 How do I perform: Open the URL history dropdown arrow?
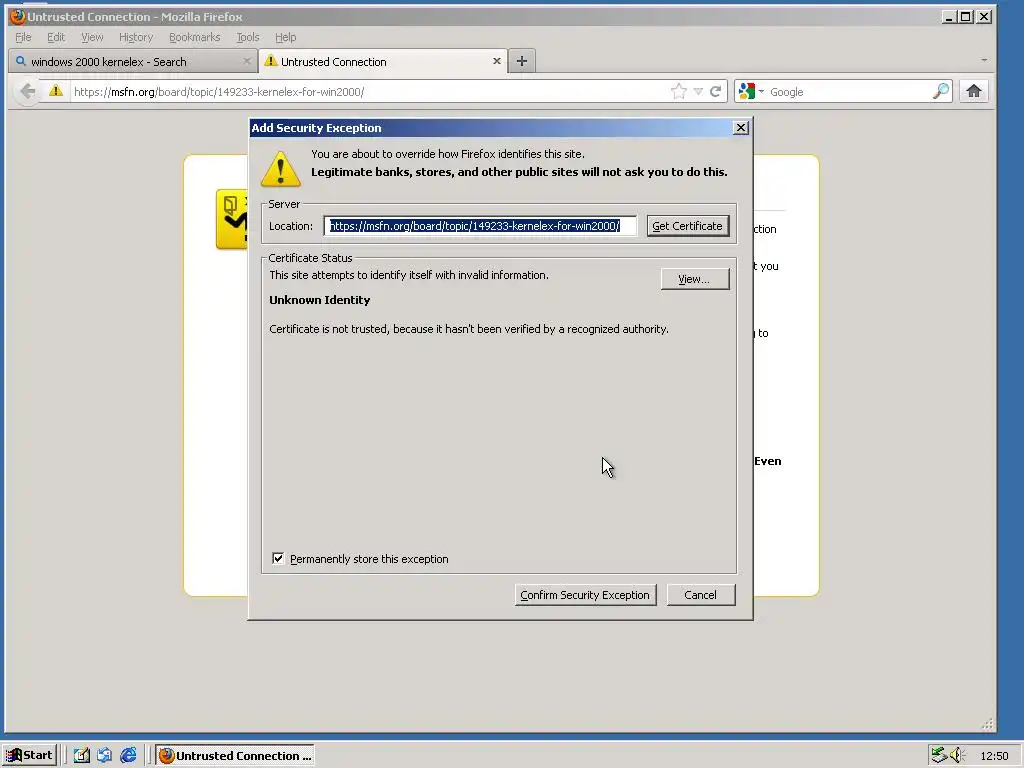pyautogui.click(x=698, y=91)
